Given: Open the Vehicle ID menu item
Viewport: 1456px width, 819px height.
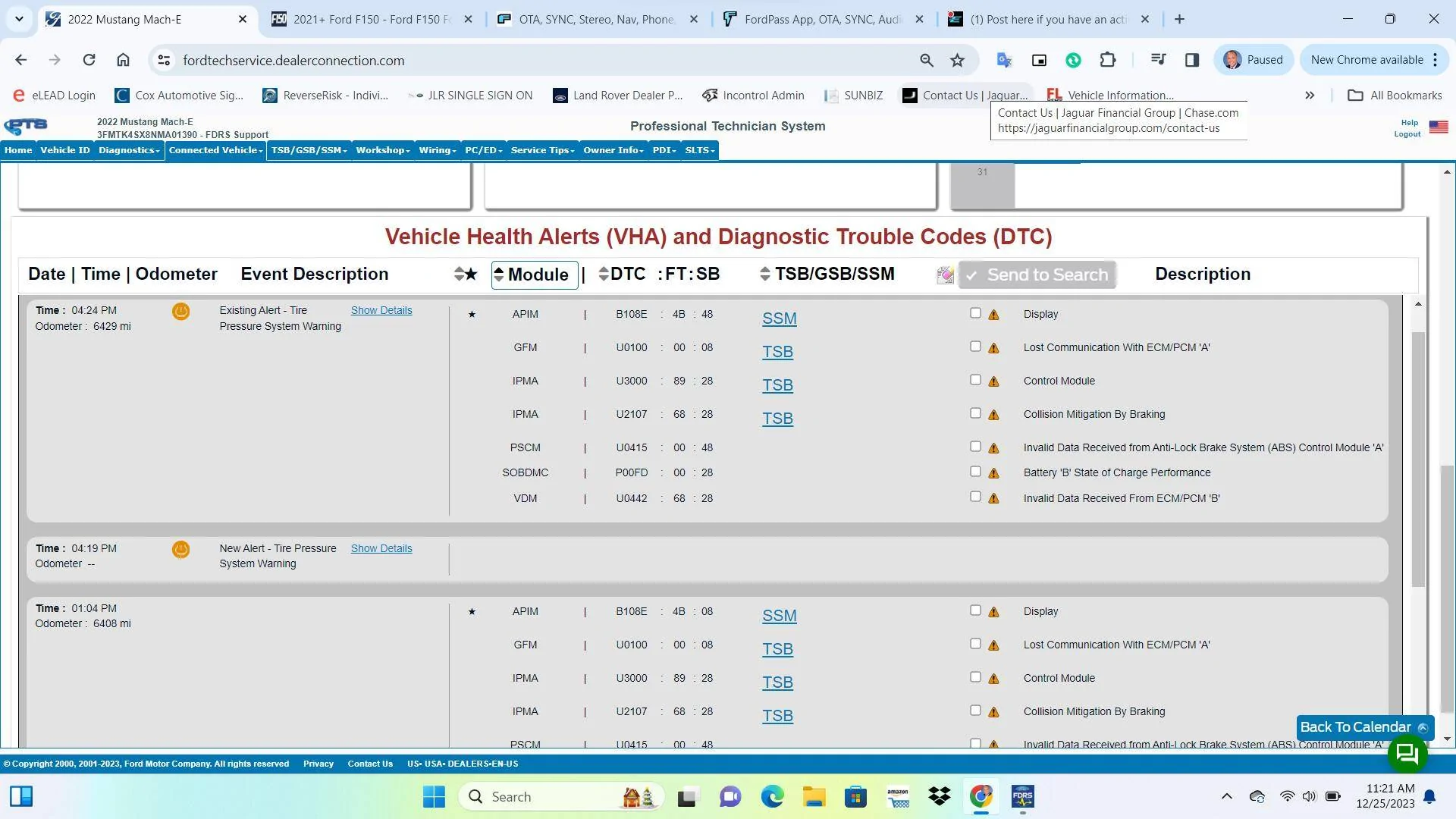Looking at the screenshot, I should (65, 150).
